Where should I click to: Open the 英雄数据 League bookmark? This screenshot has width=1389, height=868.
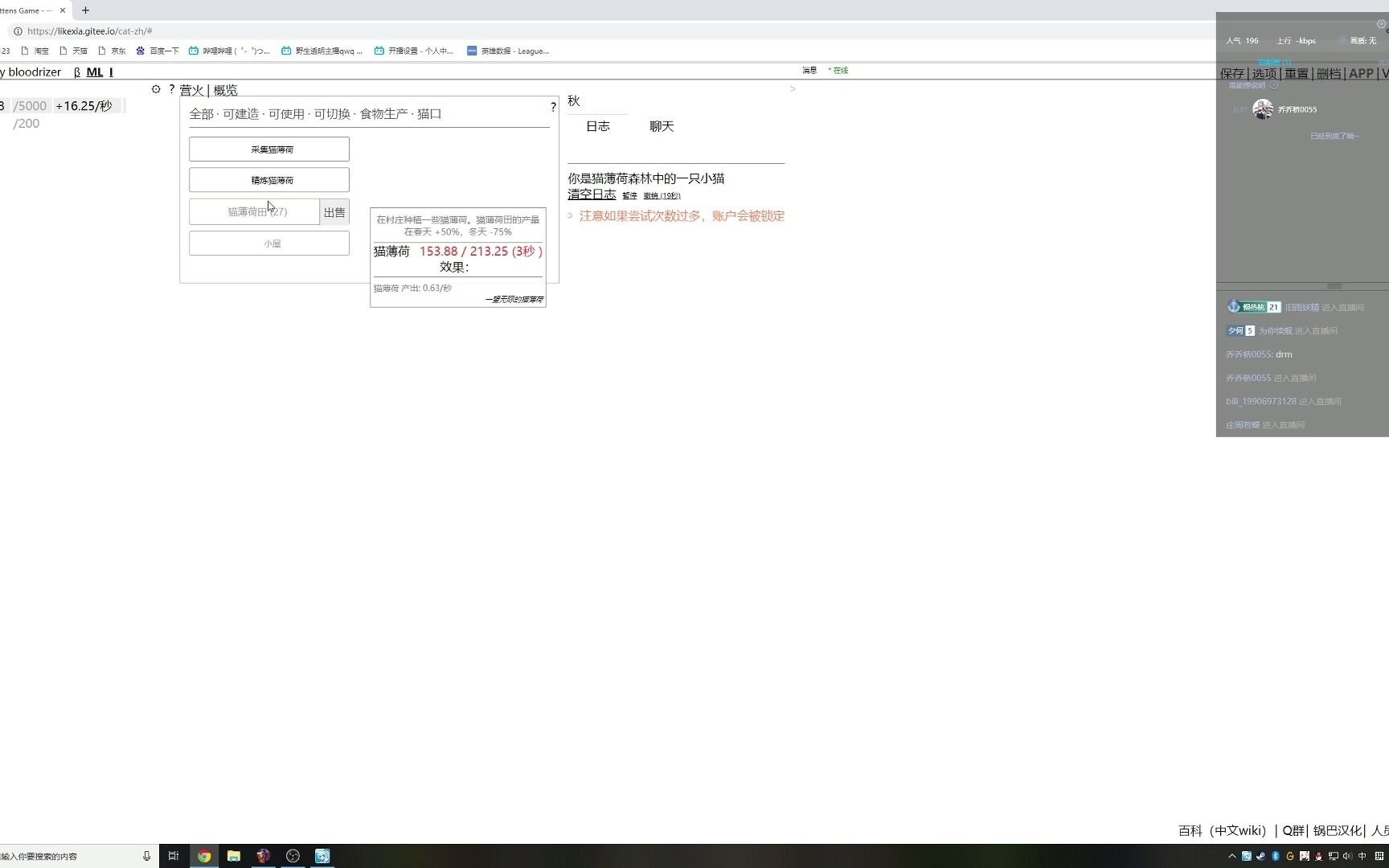pos(508,51)
